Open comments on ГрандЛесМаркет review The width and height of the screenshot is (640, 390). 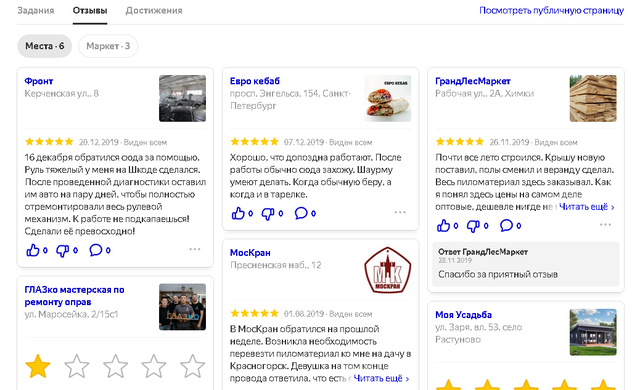click(x=506, y=225)
